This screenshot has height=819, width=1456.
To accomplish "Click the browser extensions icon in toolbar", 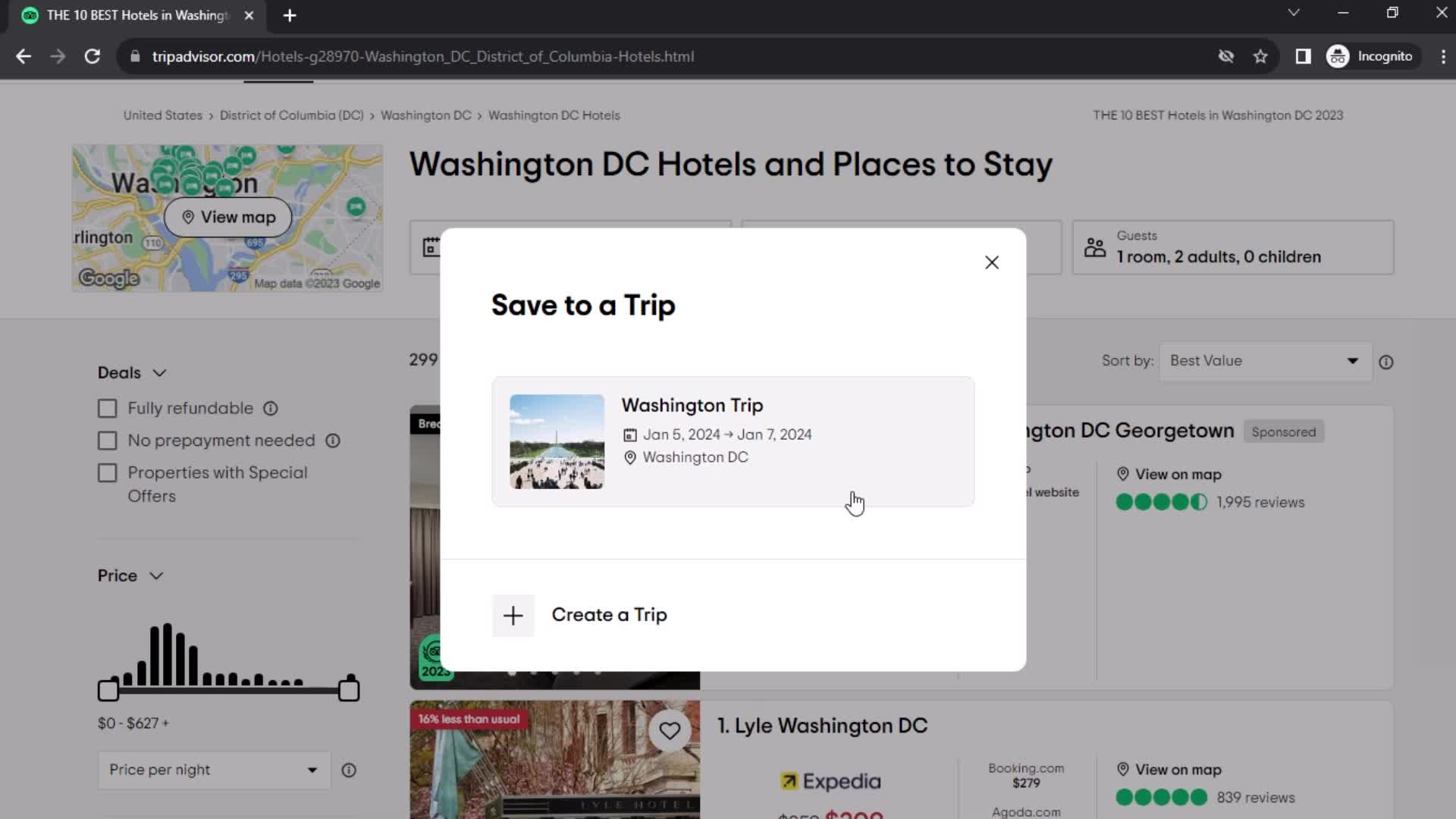I will coord(1303,56).
